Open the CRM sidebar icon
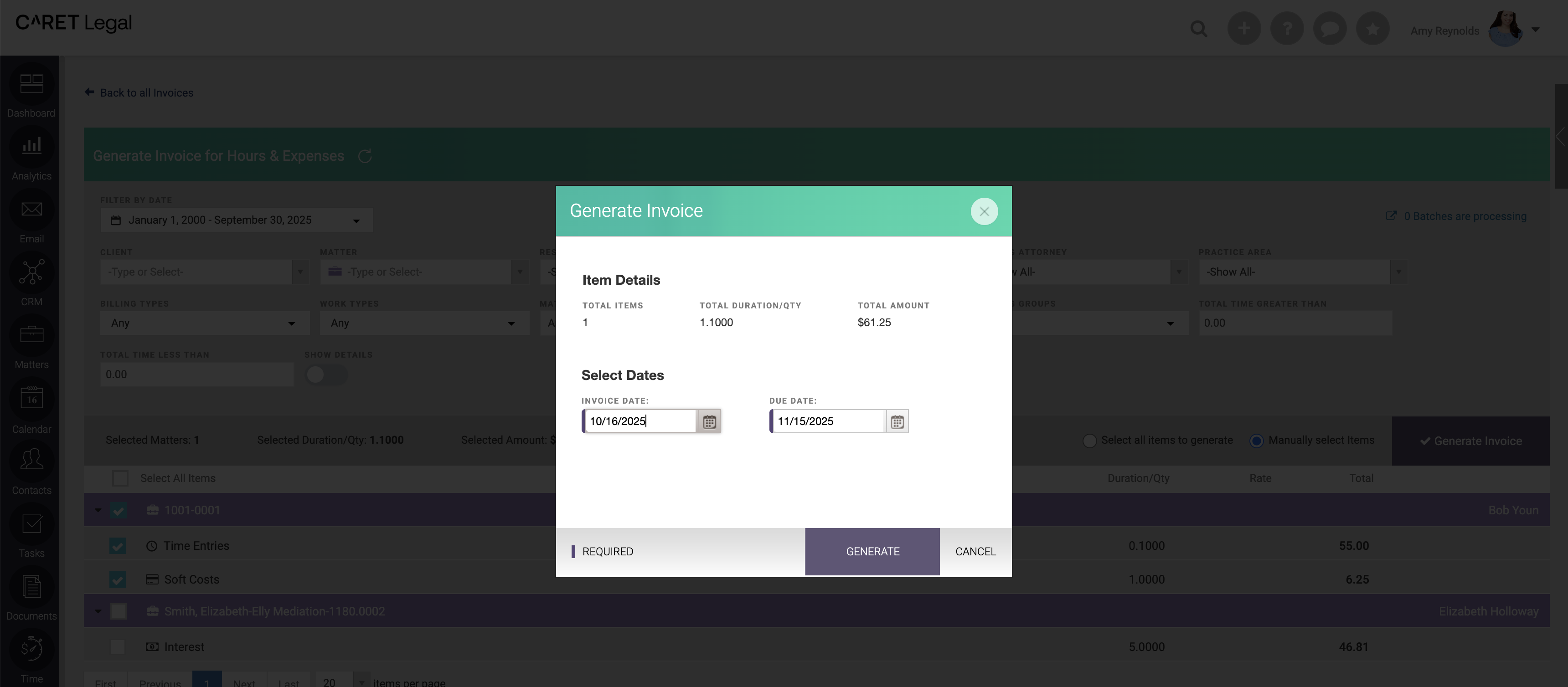Screen dimensions: 1568x687 (31, 272)
